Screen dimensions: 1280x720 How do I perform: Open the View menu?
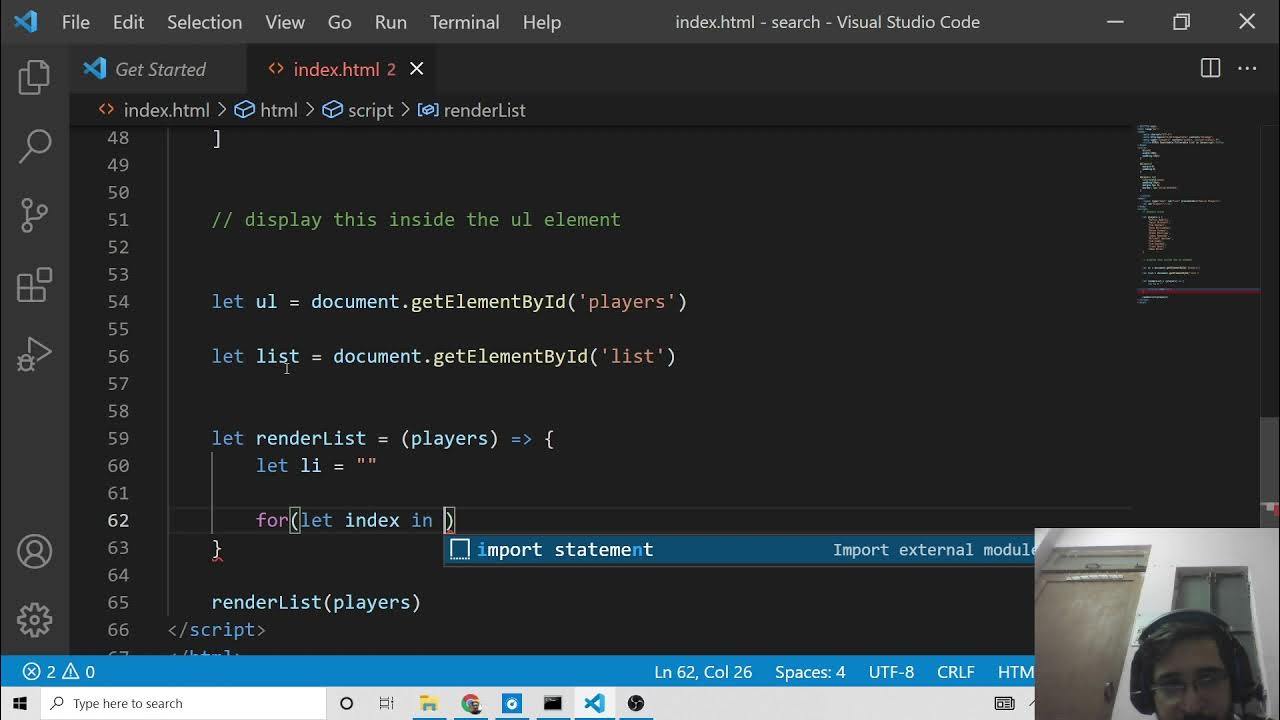click(285, 22)
